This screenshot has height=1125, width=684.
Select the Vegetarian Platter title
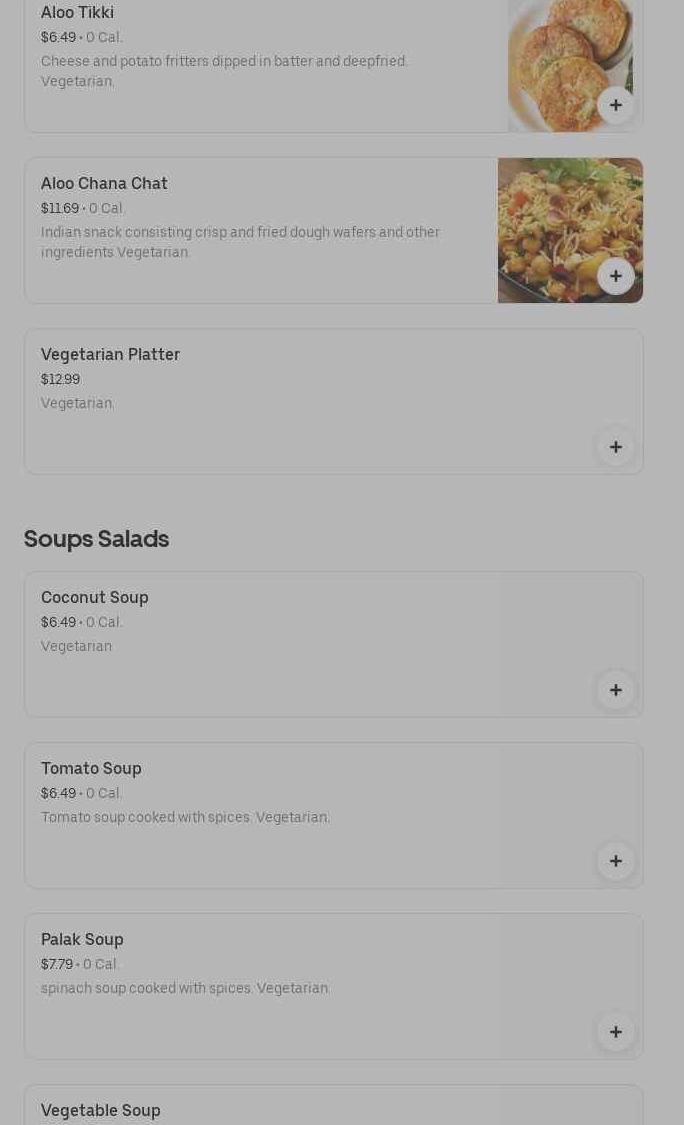(110, 354)
